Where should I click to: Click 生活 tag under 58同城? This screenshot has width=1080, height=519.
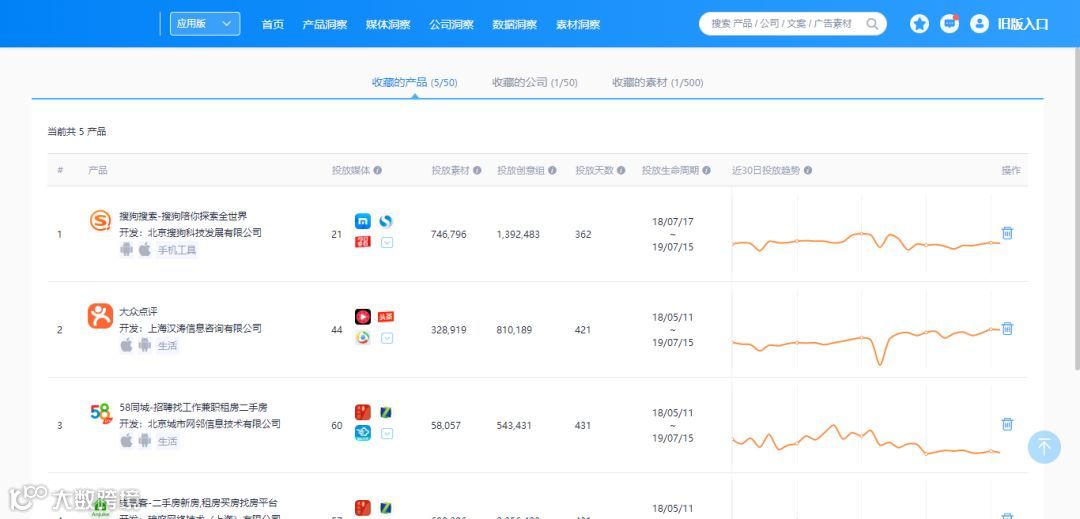[167, 441]
